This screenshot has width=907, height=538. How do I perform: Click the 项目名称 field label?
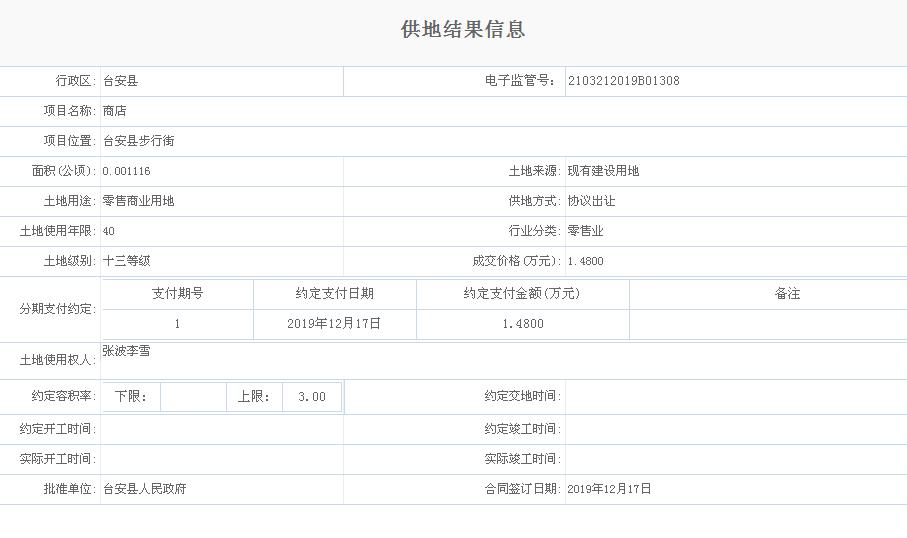point(70,111)
